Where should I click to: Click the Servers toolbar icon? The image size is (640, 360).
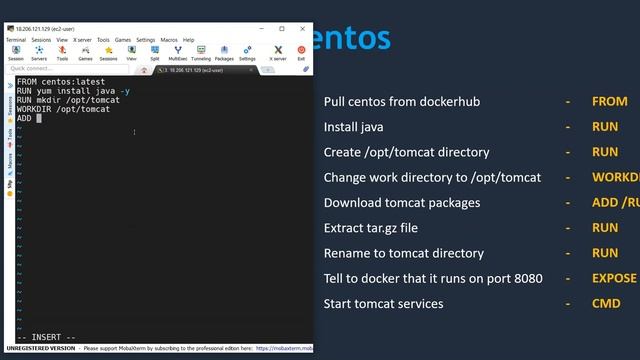coord(39,53)
